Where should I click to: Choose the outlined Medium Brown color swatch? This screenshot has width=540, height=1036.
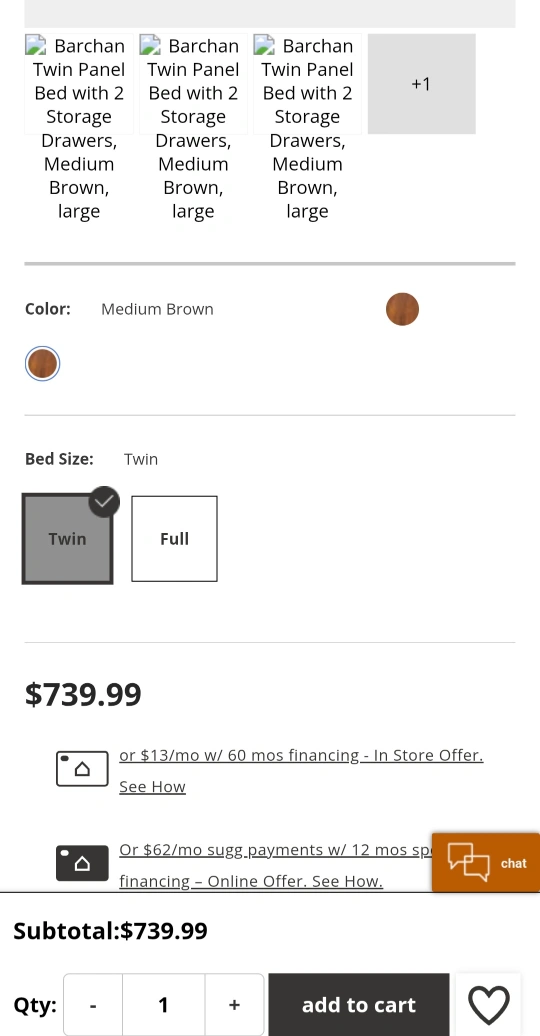[x=42, y=364]
